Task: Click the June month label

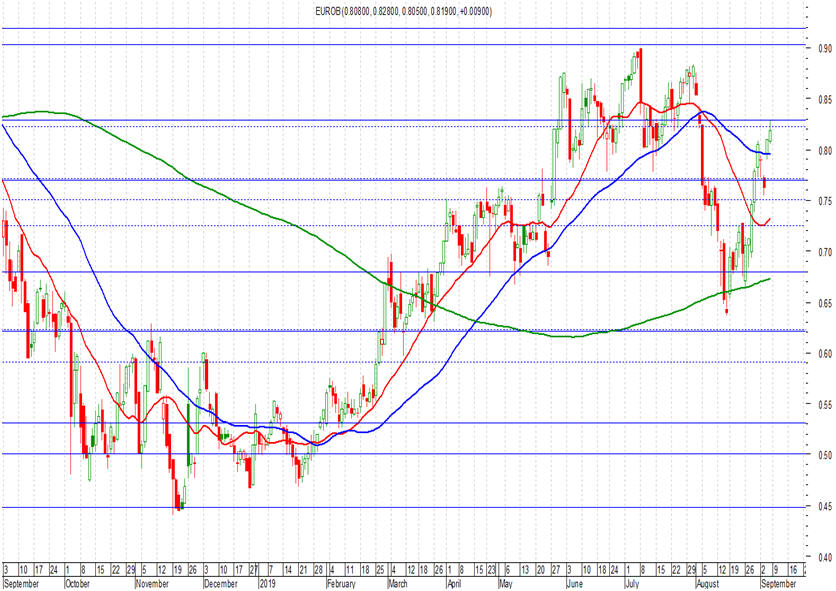Action: pos(574,584)
